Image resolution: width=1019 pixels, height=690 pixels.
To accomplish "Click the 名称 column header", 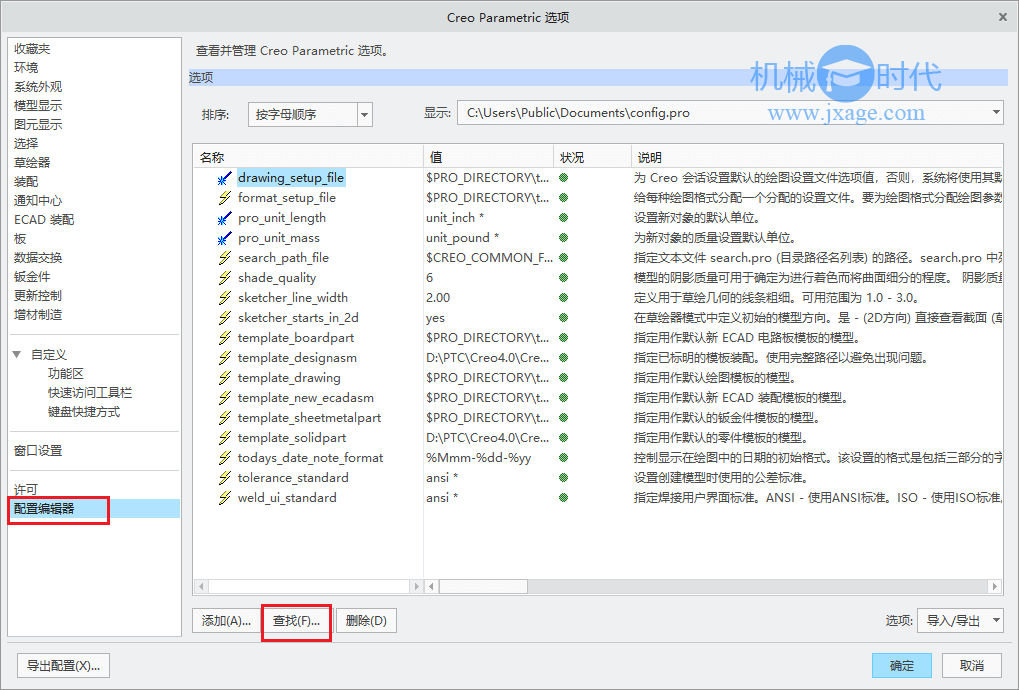I will pyautogui.click(x=309, y=157).
